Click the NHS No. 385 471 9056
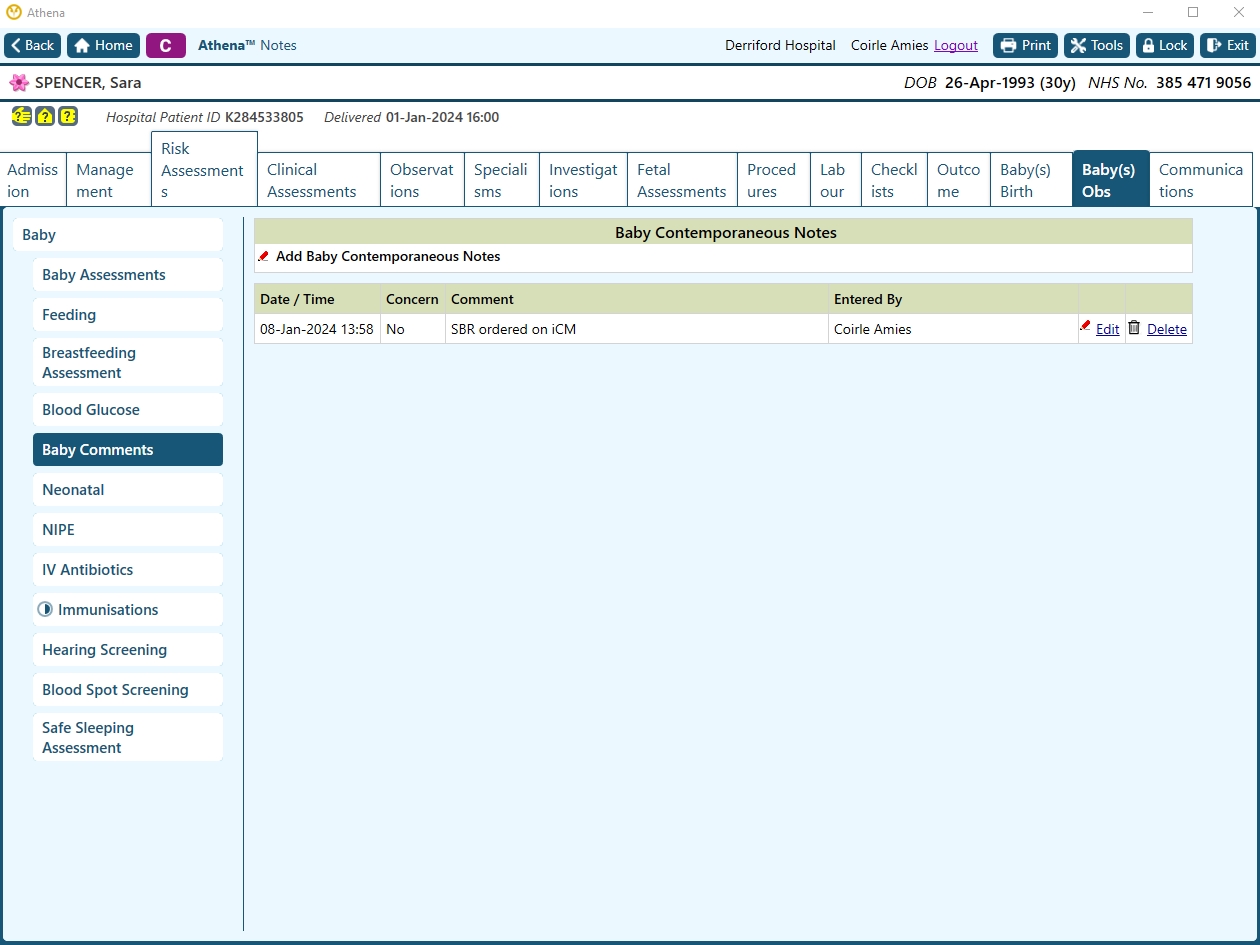This screenshot has width=1260, height=945. click(1169, 83)
